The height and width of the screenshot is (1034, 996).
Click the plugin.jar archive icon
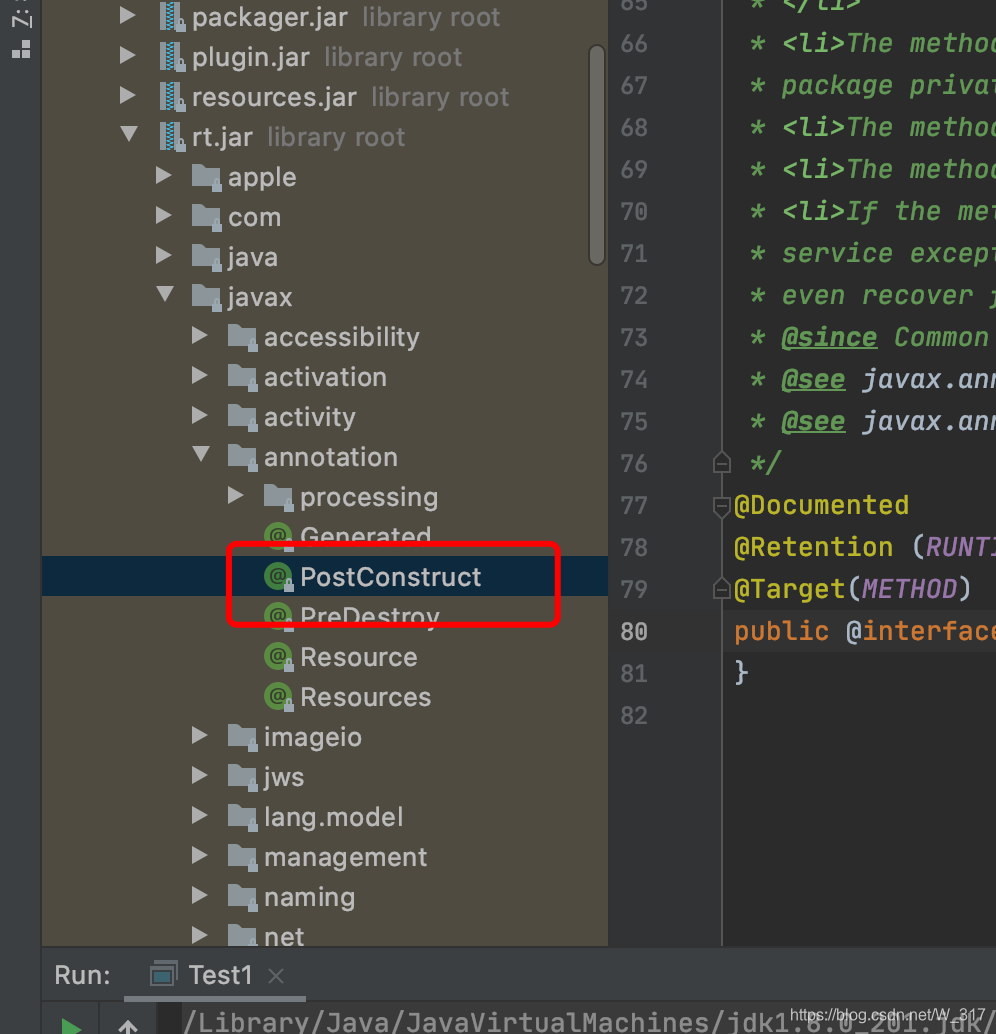(172, 57)
